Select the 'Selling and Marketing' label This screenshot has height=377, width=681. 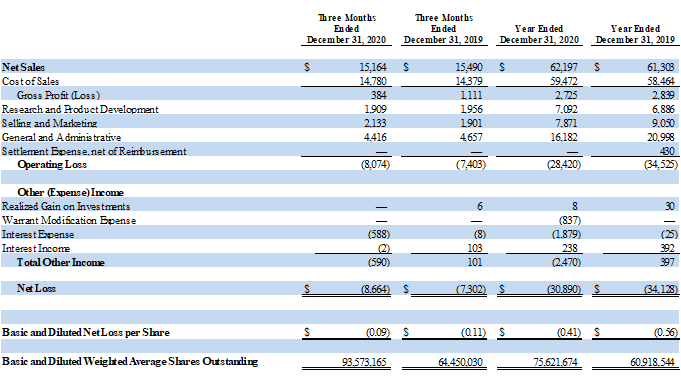tap(50, 123)
